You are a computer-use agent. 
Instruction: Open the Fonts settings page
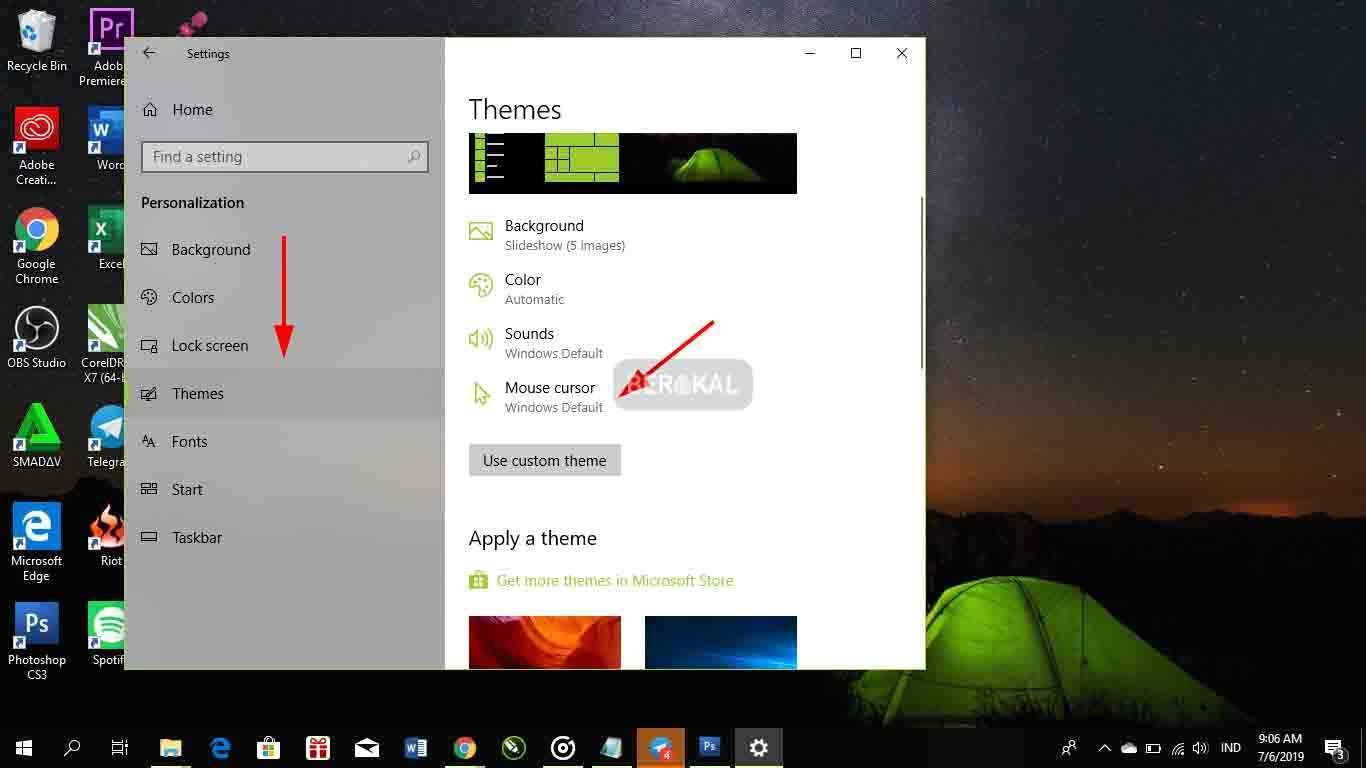point(284,442)
